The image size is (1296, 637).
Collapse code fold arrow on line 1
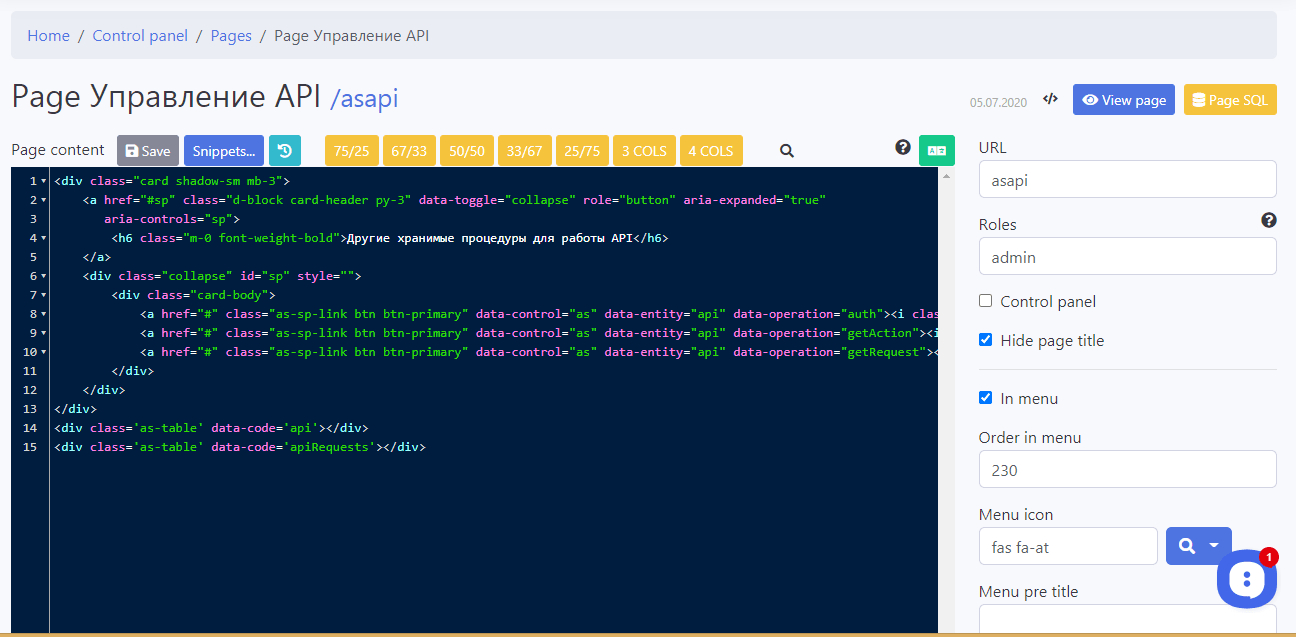(44, 181)
